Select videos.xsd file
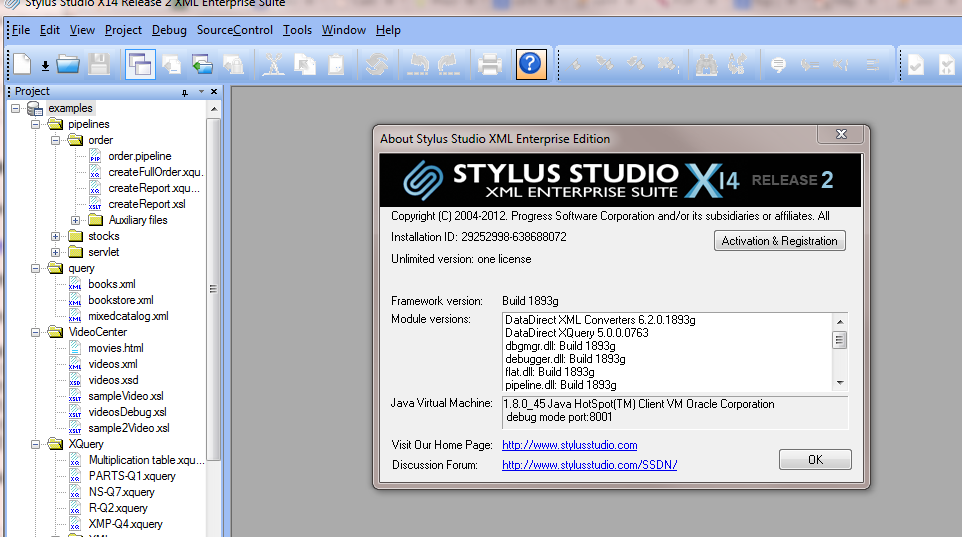962x537 pixels. pos(114,380)
